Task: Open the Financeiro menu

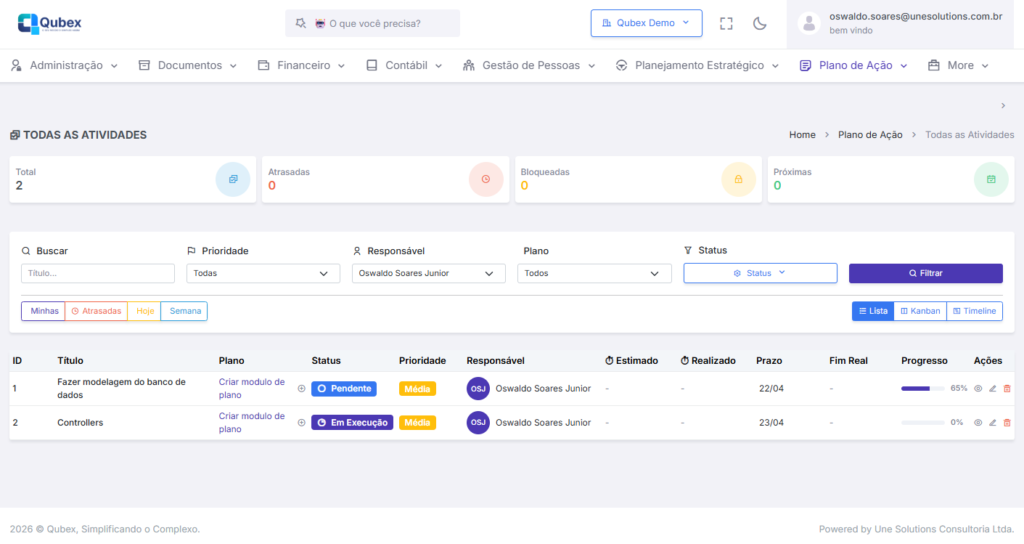Action: 301,65
